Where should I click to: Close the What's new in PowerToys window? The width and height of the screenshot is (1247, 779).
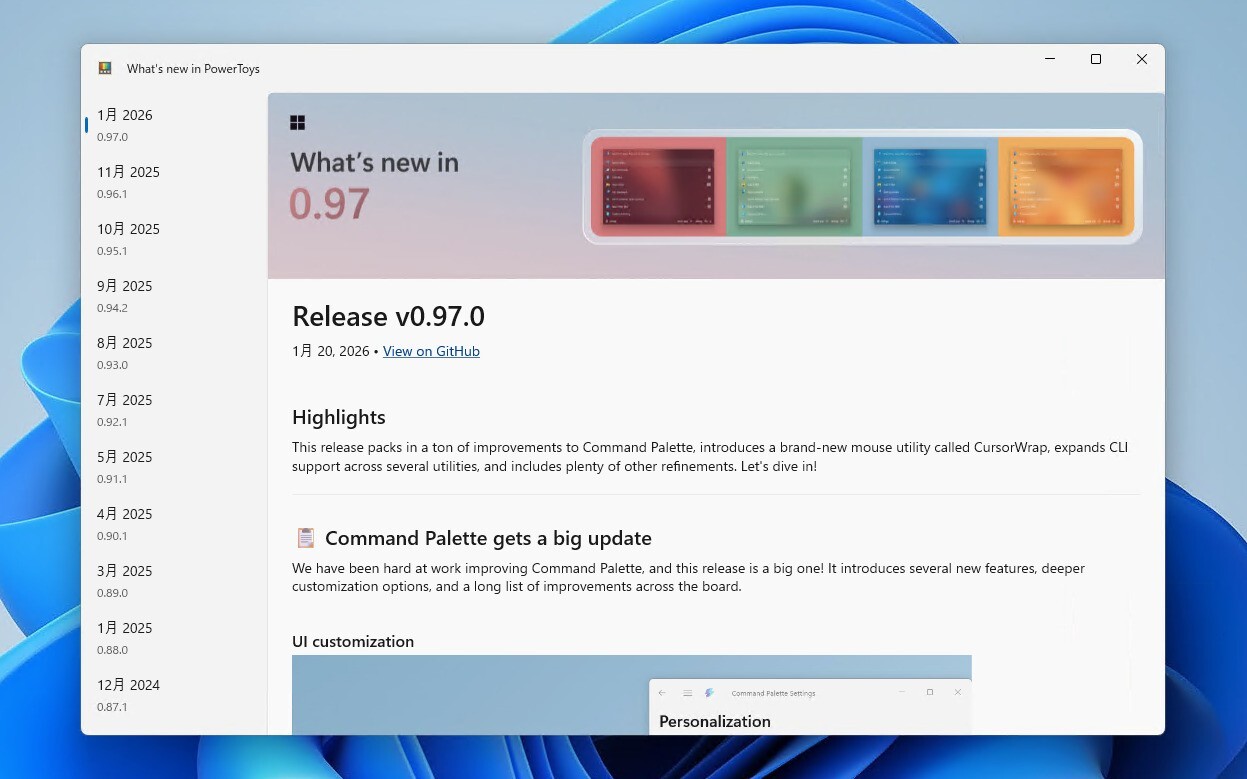(x=1142, y=59)
